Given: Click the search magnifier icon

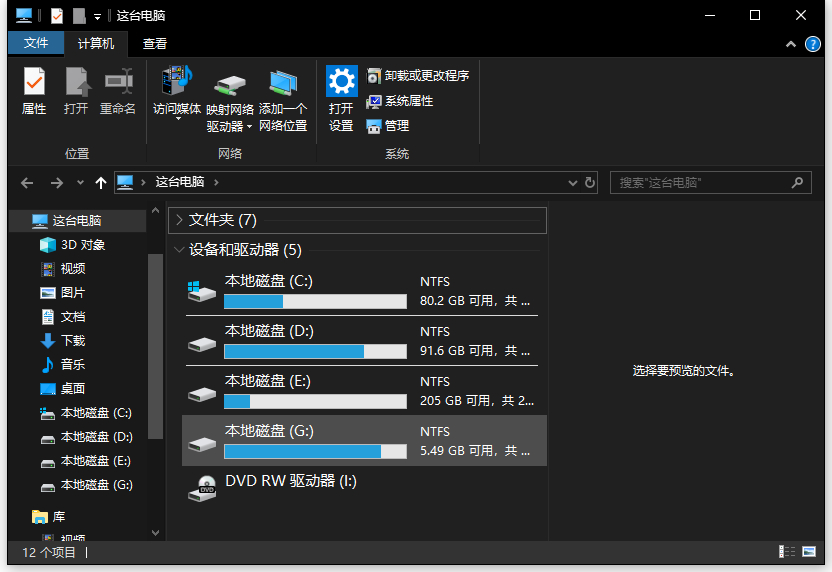Looking at the screenshot, I should pyautogui.click(x=797, y=183).
